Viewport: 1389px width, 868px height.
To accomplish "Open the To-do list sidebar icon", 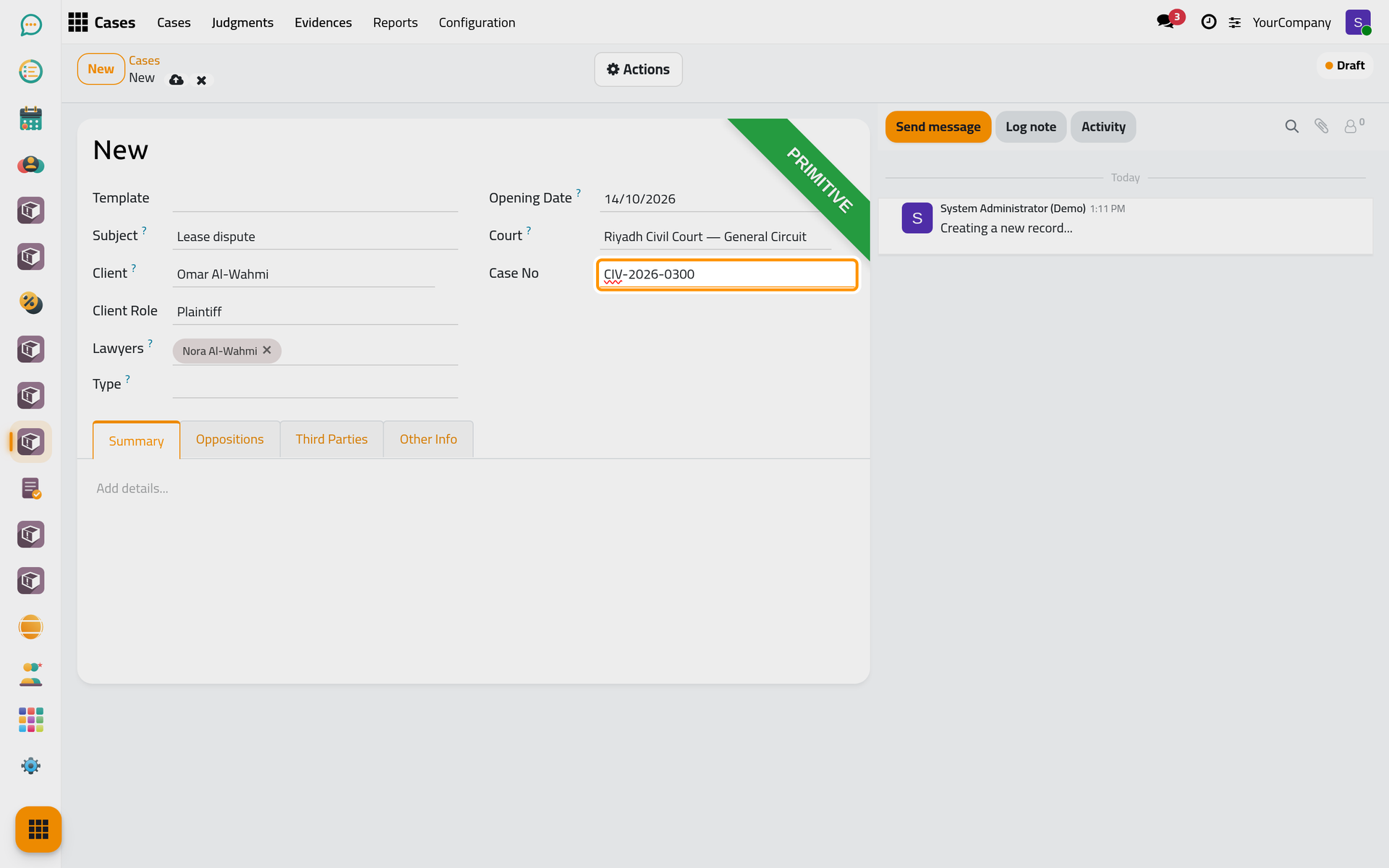I will [30, 72].
